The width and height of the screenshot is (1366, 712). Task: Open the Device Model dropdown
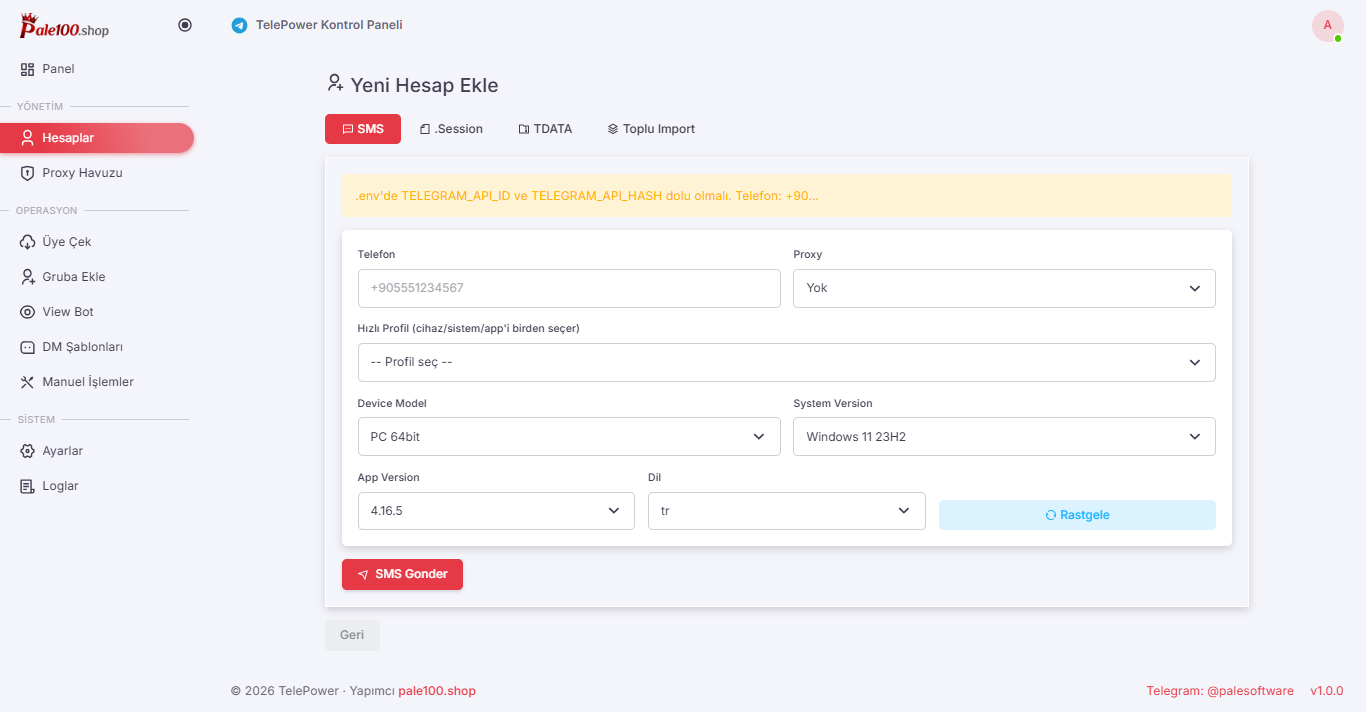pos(569,437)
